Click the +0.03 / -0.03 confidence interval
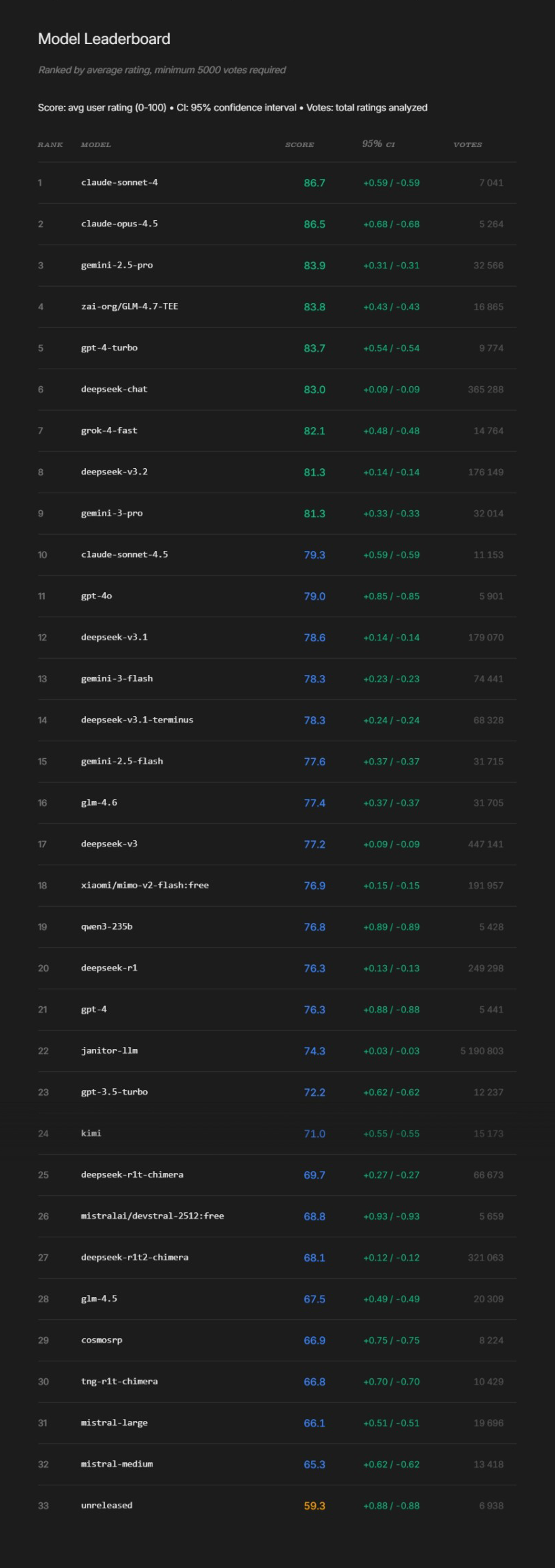 pos(392,1051)
